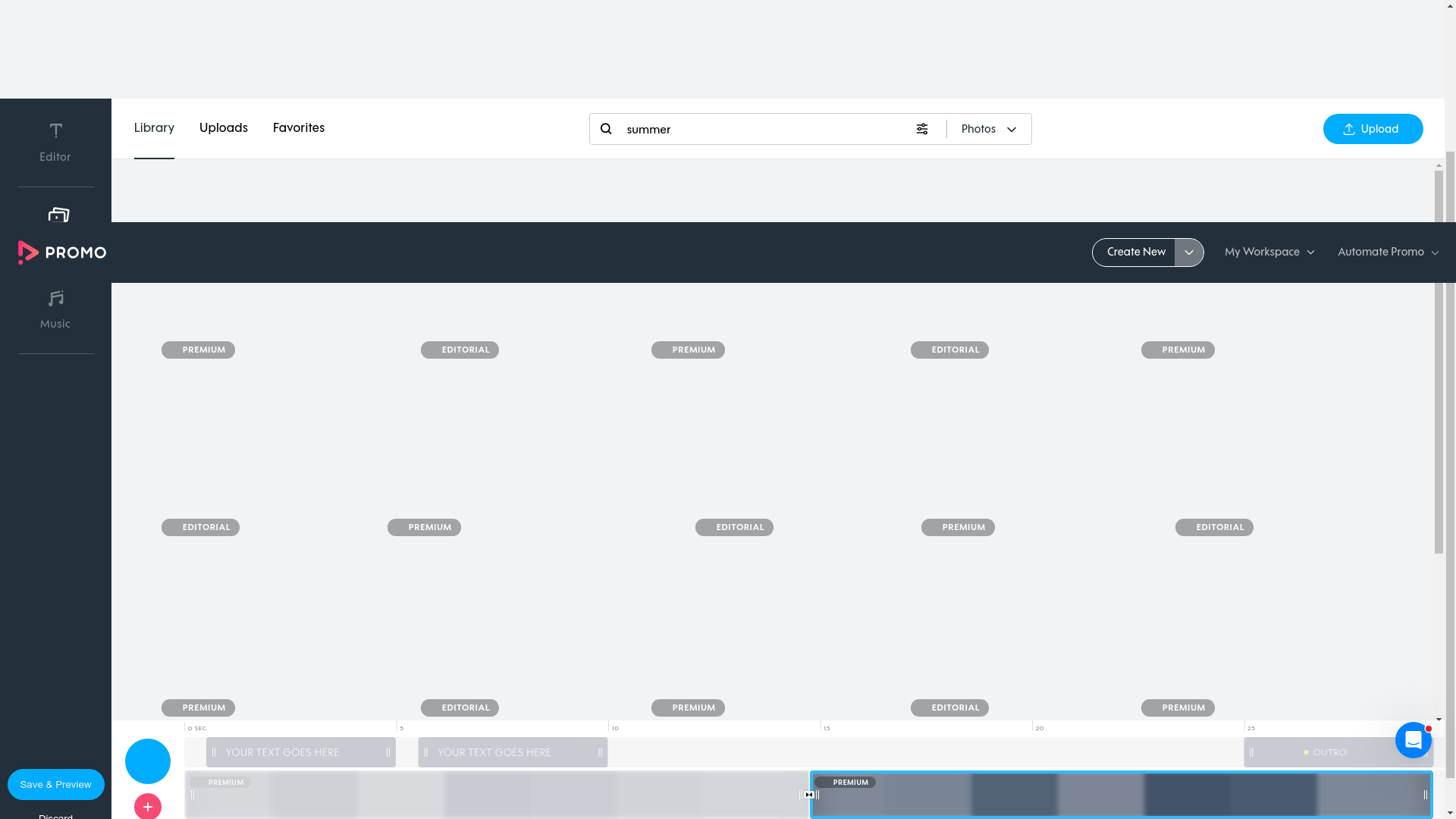
Task: Open the Editor text tool in sidebar
Action: (x=55, y=143)
